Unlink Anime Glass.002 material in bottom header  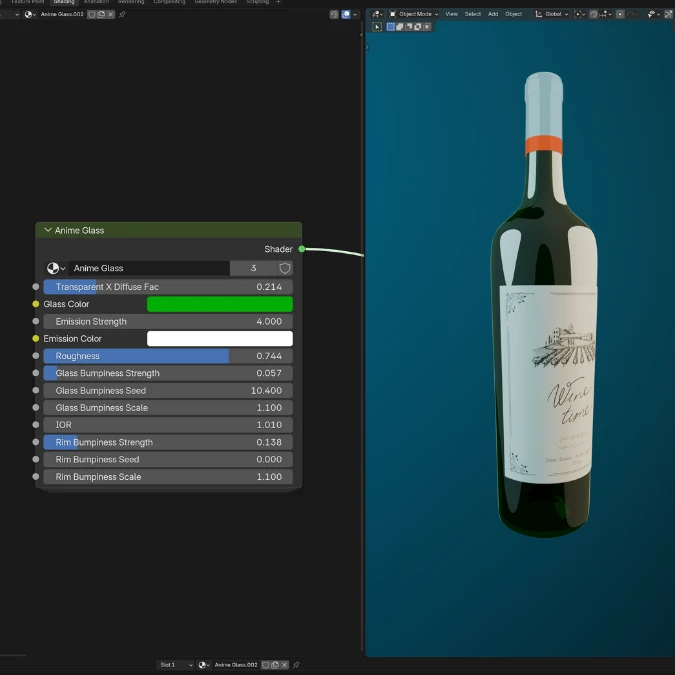point(285,665)
